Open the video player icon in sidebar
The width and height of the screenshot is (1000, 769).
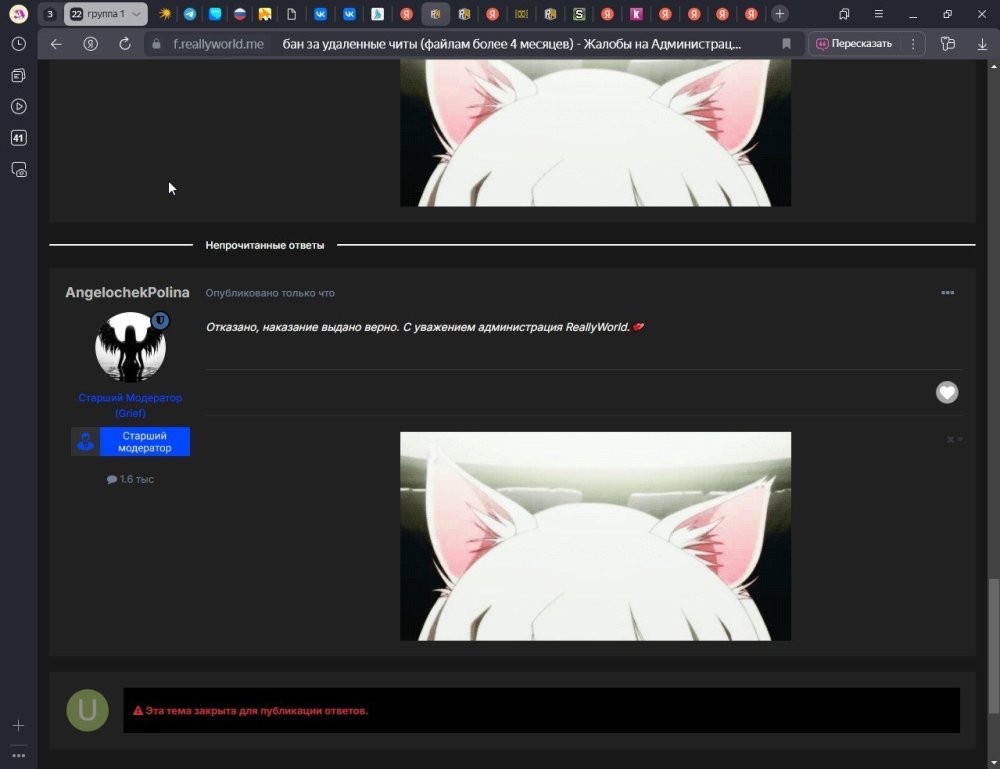click(18, 106)
